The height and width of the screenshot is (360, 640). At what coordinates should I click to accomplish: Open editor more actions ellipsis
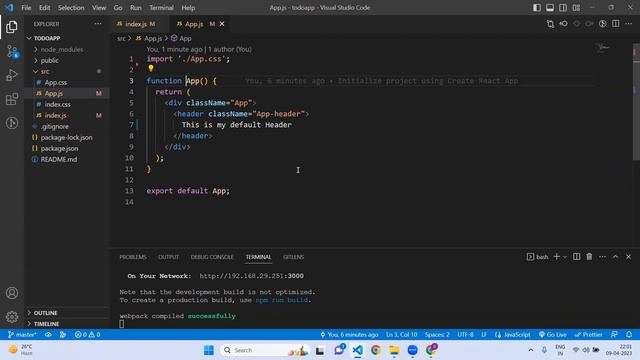tap(629, 24)
